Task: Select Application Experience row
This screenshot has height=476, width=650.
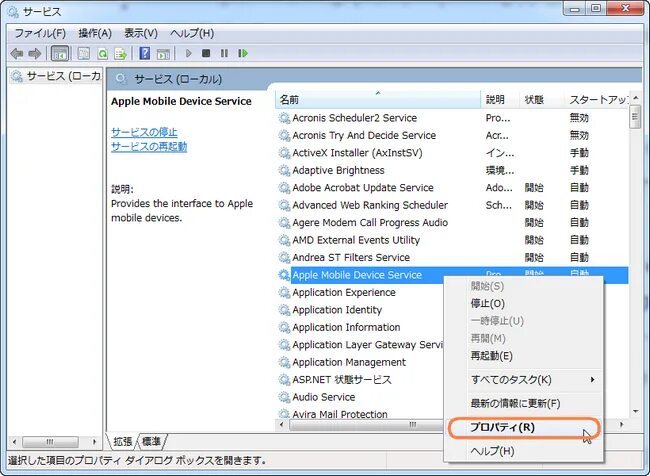Action: [x=360, y=292]
